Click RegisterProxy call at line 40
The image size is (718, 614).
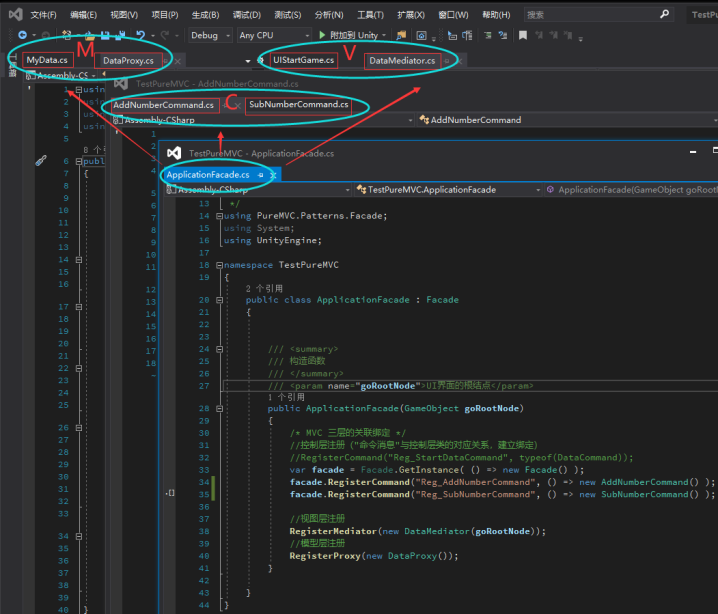point(325,556)
